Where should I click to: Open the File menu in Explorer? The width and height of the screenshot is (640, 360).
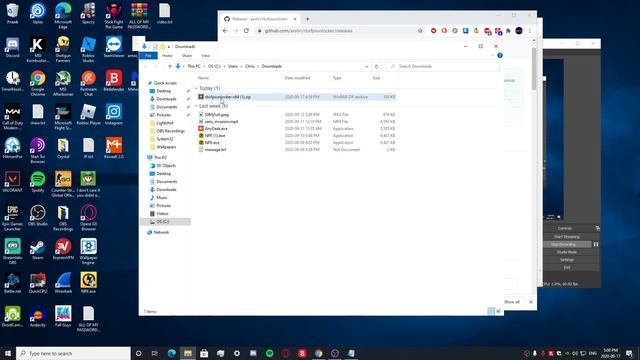148,56
